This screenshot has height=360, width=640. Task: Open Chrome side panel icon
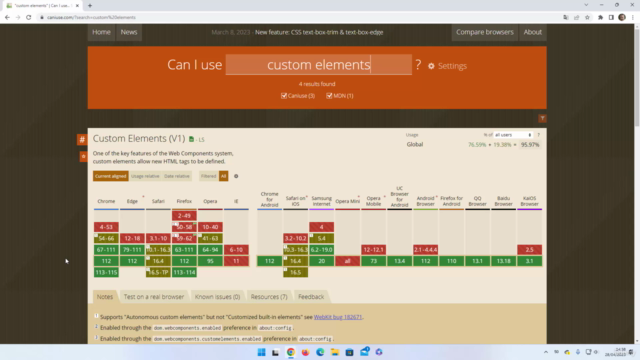click(611, 18)
